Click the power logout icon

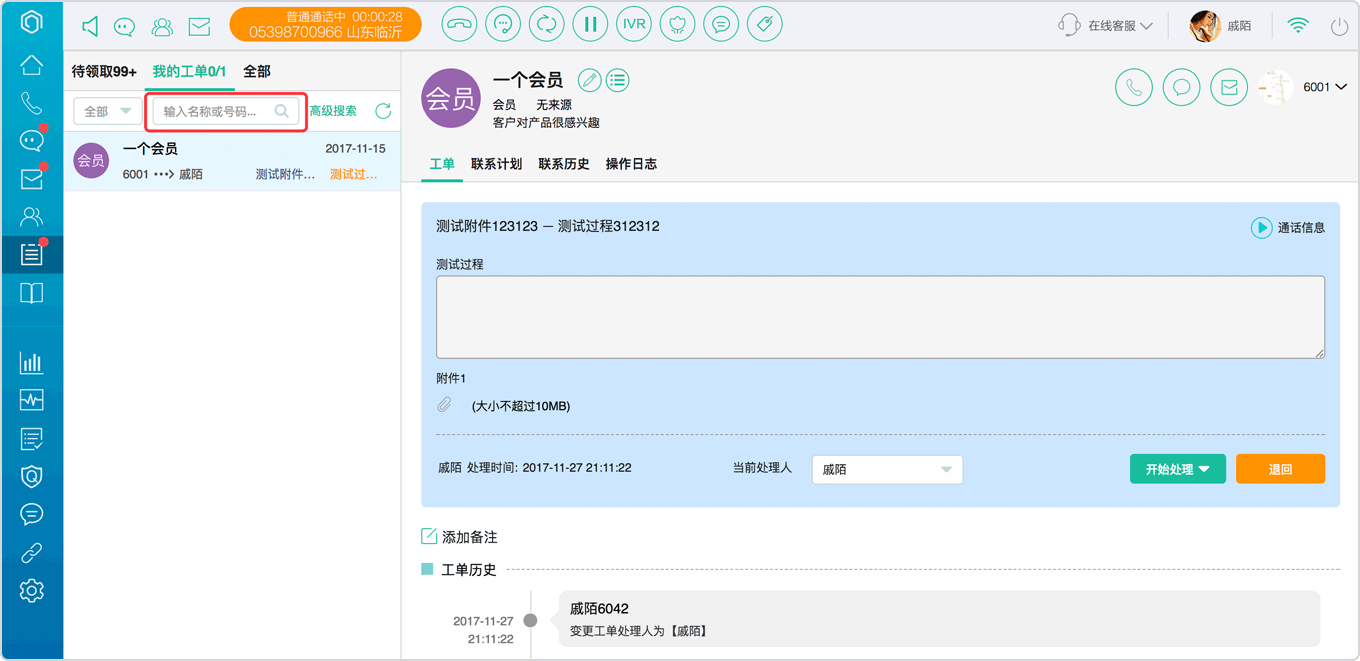point(1340,26)
